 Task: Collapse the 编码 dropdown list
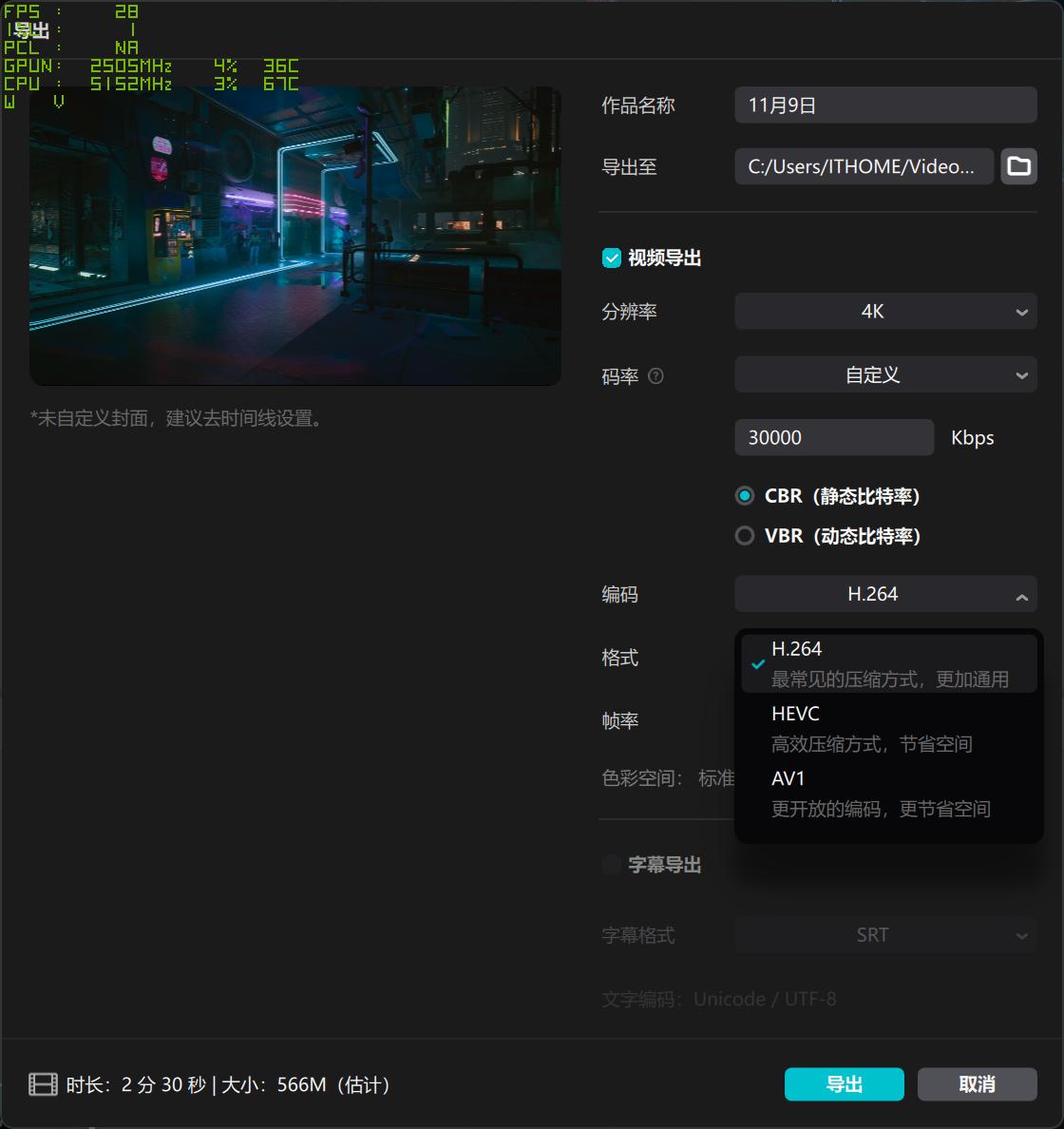click(1021, 594)
